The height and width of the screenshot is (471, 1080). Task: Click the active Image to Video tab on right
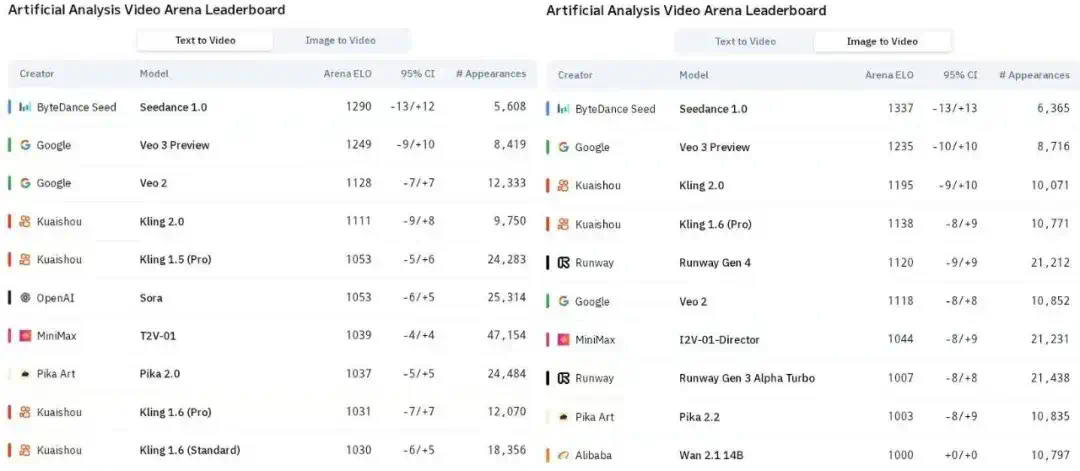(882, 41)
